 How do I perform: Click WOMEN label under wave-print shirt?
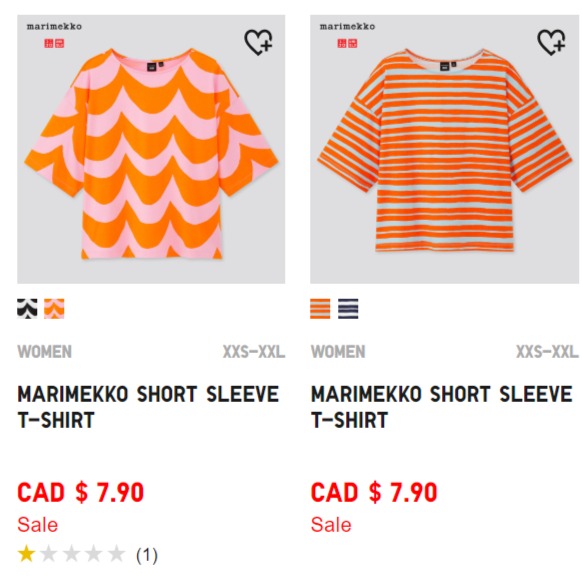point(45,352)
